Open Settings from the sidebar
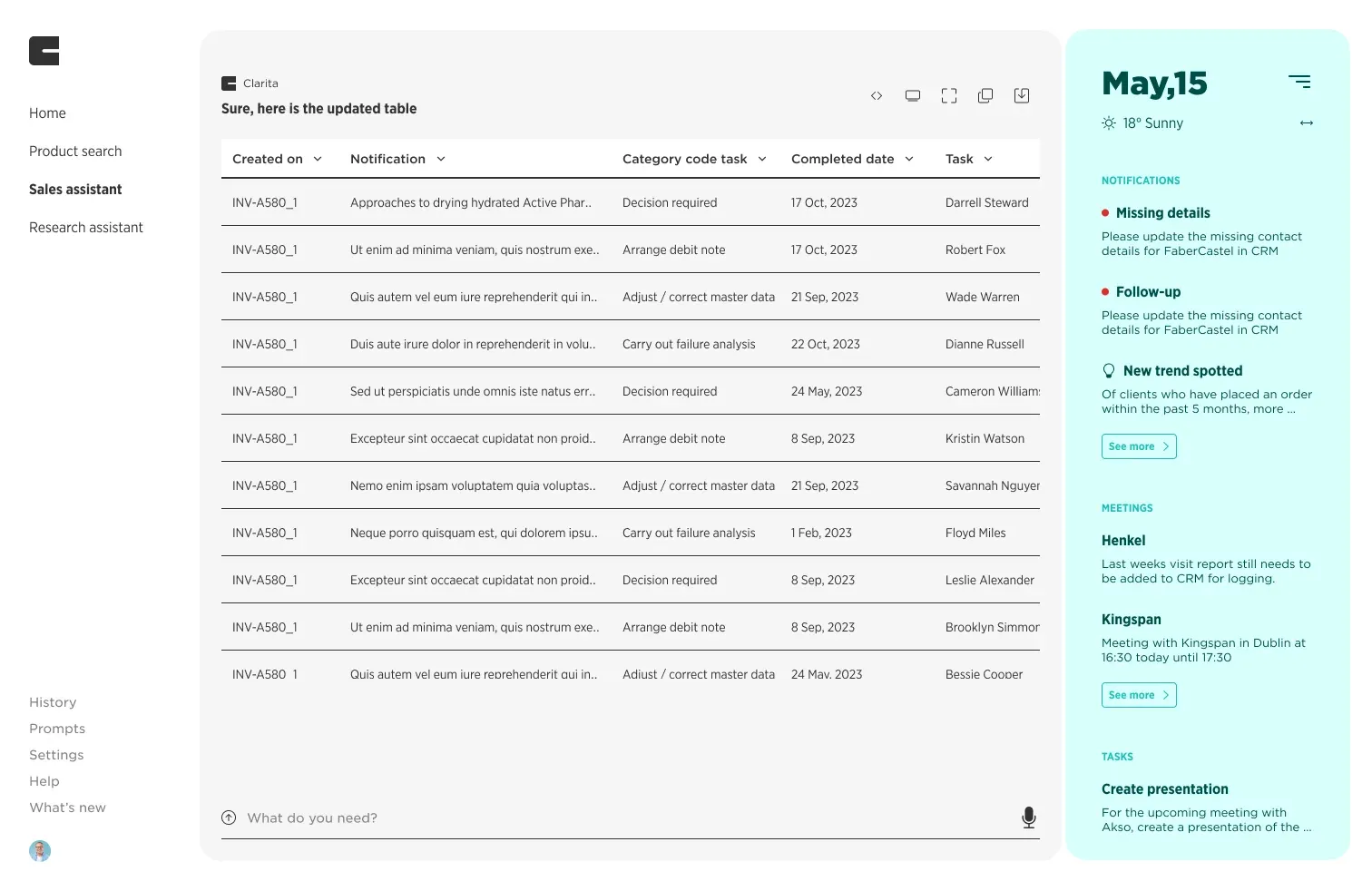Viewport: 1372px width, 891px height. pos(56,755)
